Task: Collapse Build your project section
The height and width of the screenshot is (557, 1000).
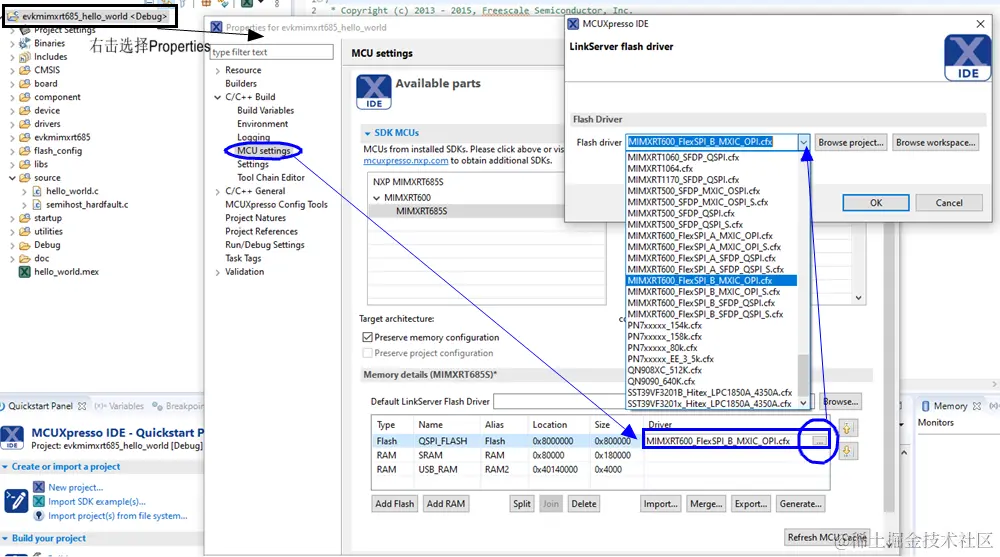Action: click(5, 538)
